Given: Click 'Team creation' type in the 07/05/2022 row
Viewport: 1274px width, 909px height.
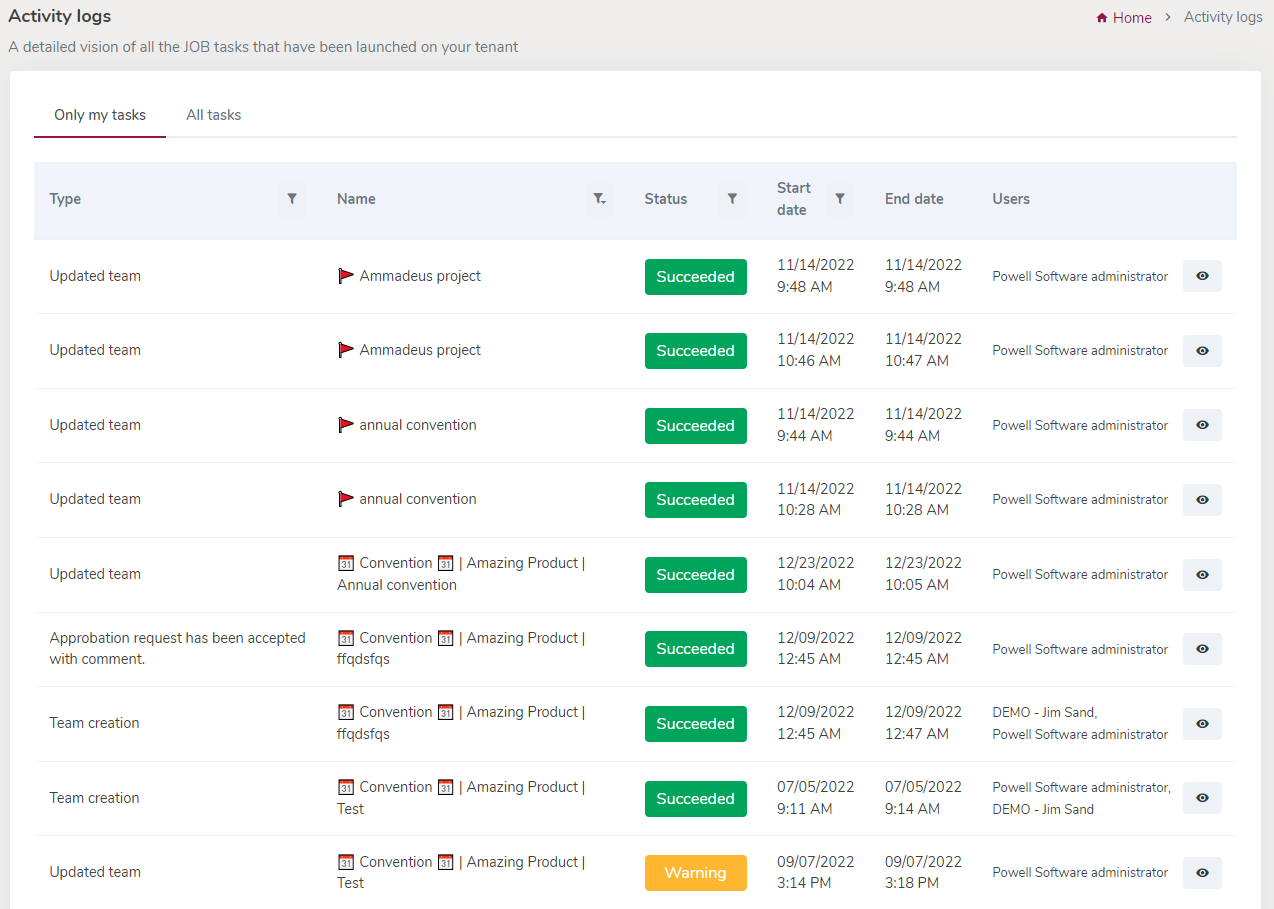Looking at the screenshot, I should point(95,798).
